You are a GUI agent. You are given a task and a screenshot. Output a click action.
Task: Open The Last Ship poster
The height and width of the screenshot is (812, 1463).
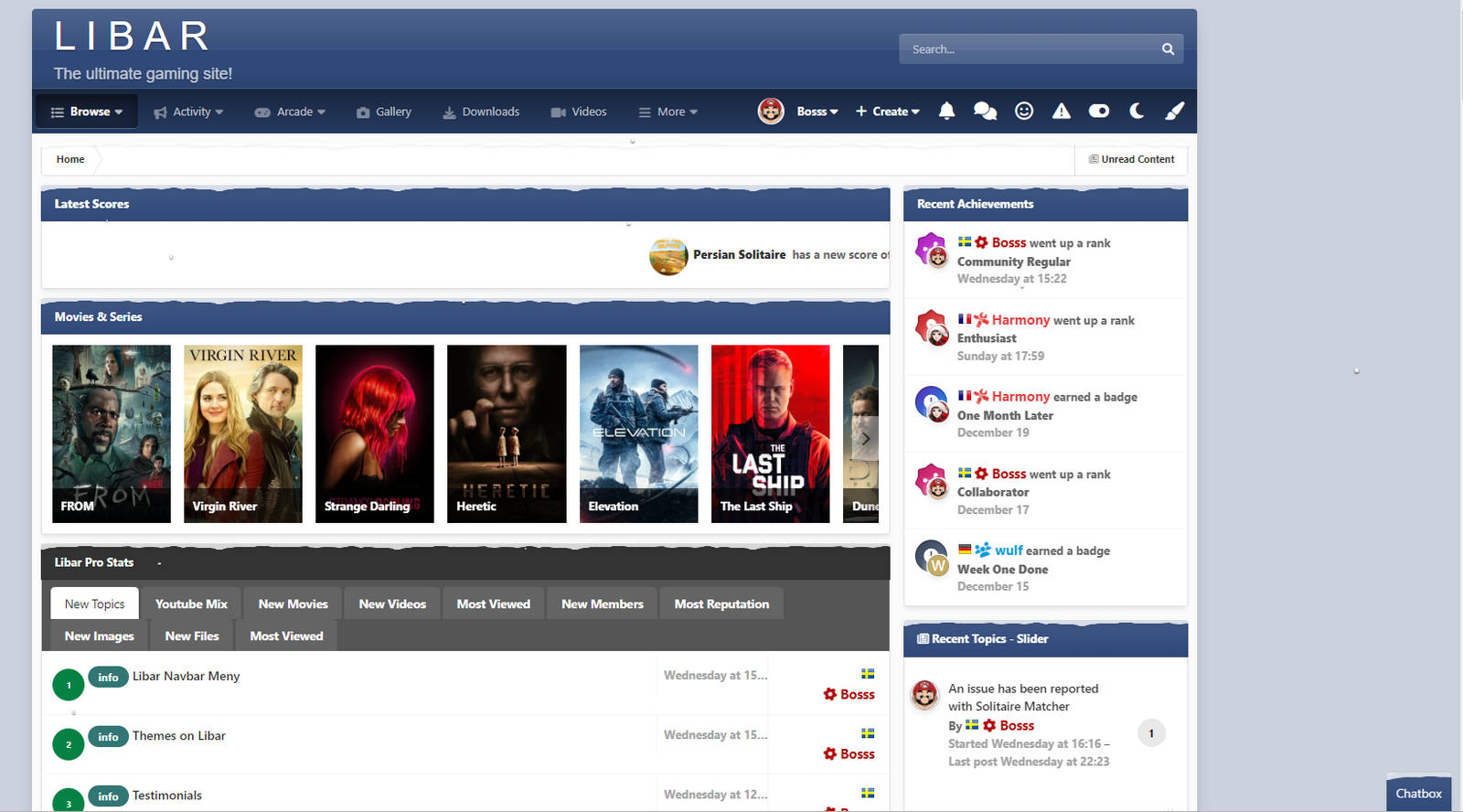(x=771, y=433)
